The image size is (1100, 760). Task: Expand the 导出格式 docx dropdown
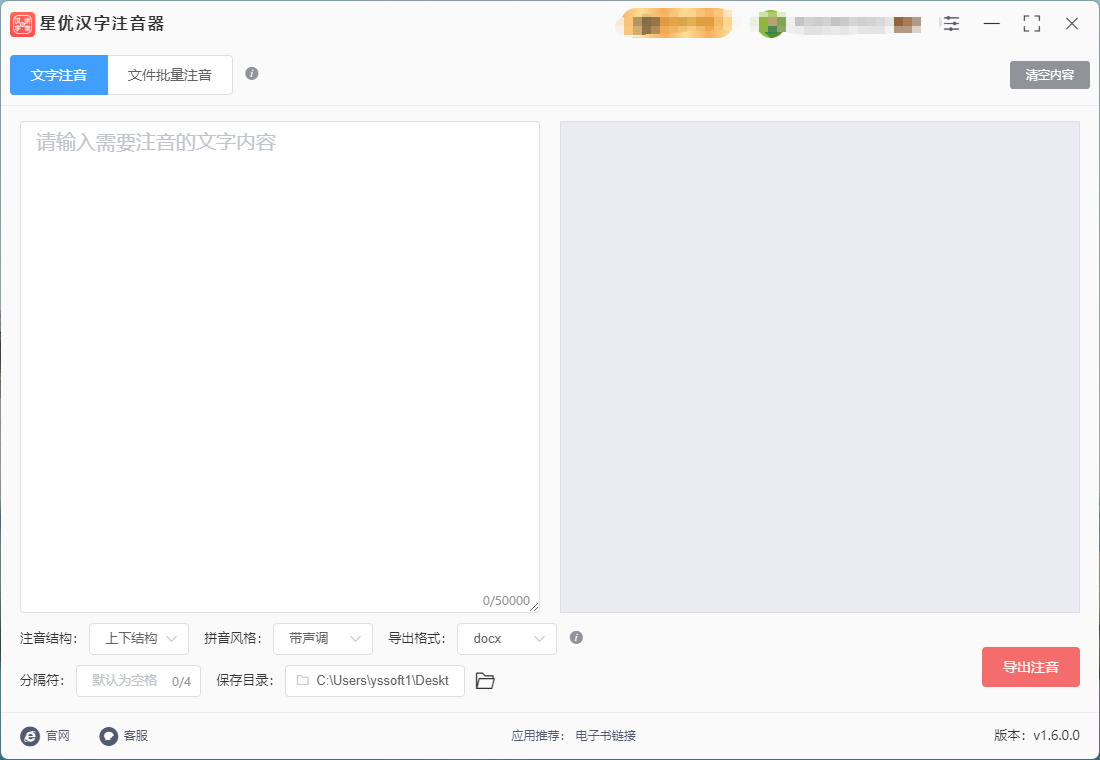[x=507, y=639]
